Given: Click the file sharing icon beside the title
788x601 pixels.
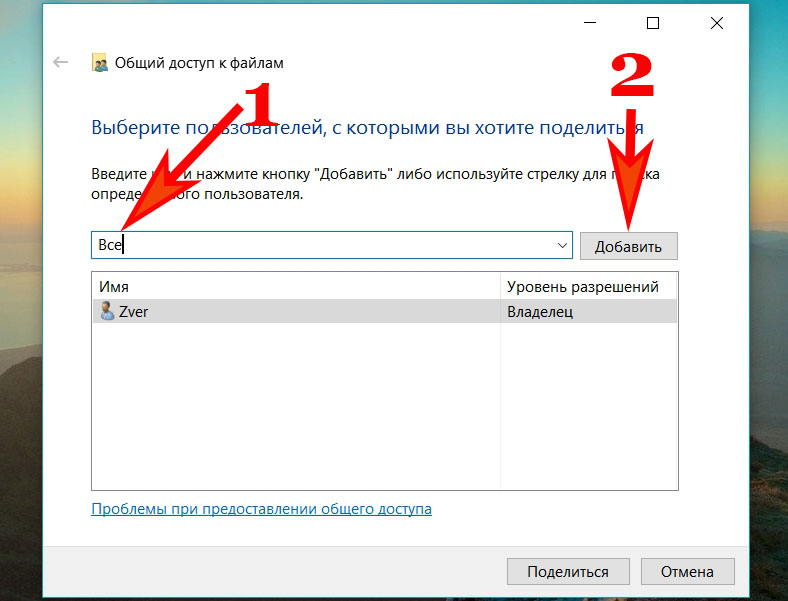Looking at the screenshot, I should tap(100, 63).
